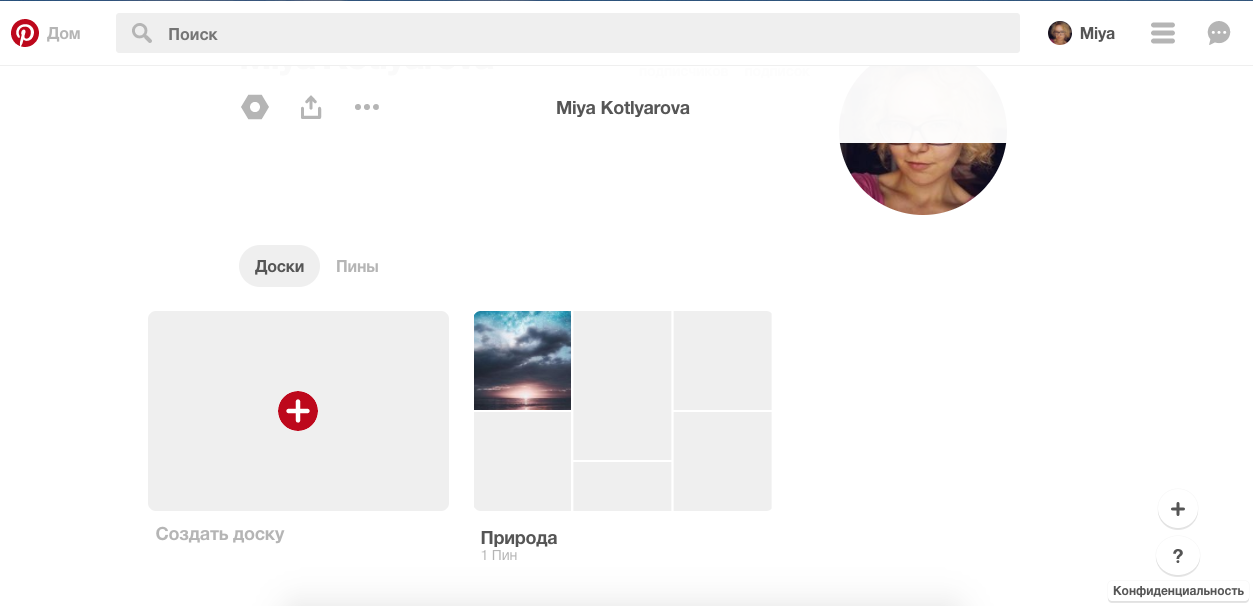Click the share profile upload icon
The image size is (1253, 606).
311,107
